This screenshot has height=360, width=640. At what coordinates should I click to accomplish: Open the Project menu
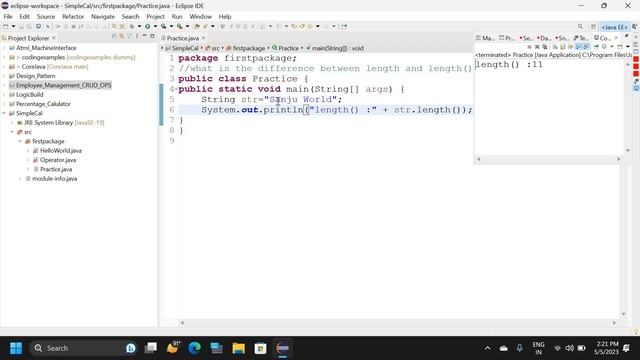pyautogui.click(x=155, y=16)
